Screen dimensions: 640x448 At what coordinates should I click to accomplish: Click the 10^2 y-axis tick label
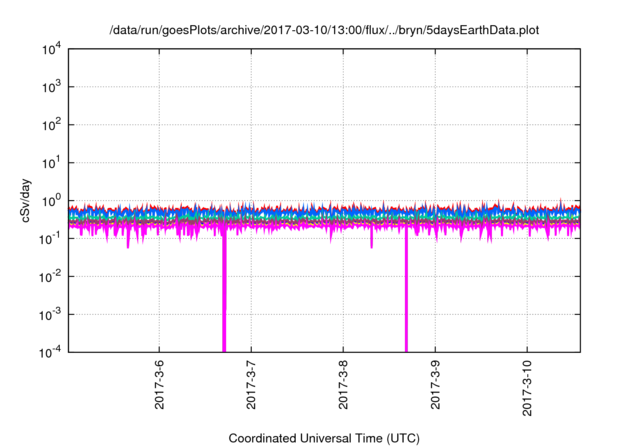coord(51,125)
